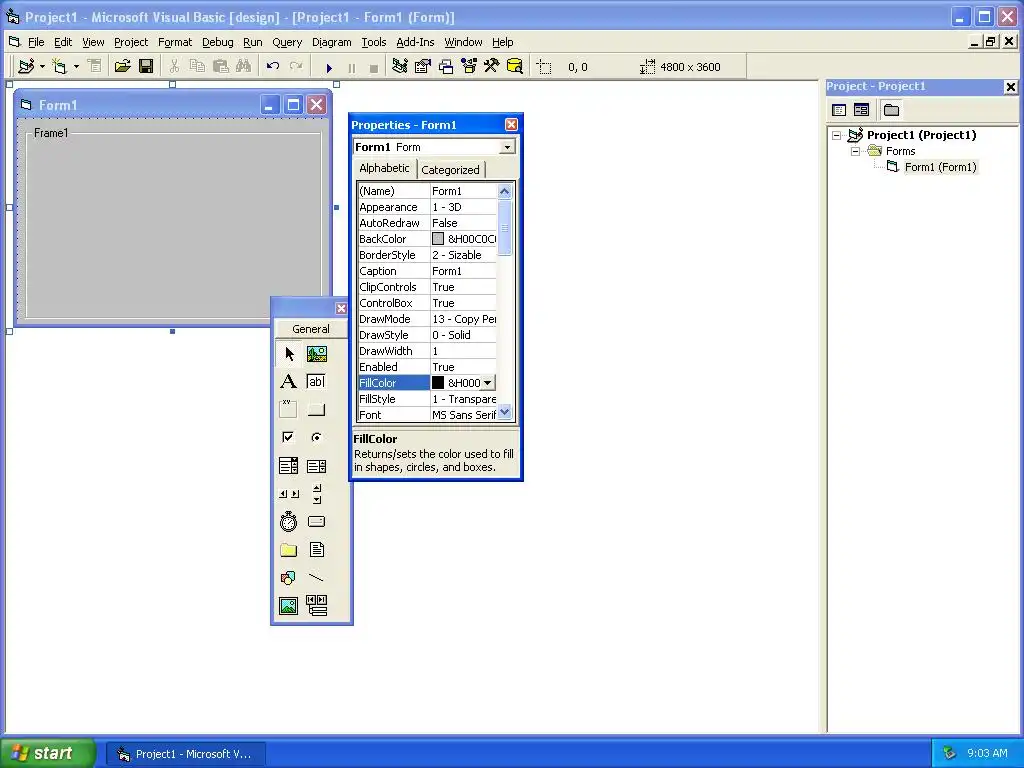
Task: Select the CheckBox tool in toolbox
Action: [x=289, y=438]
